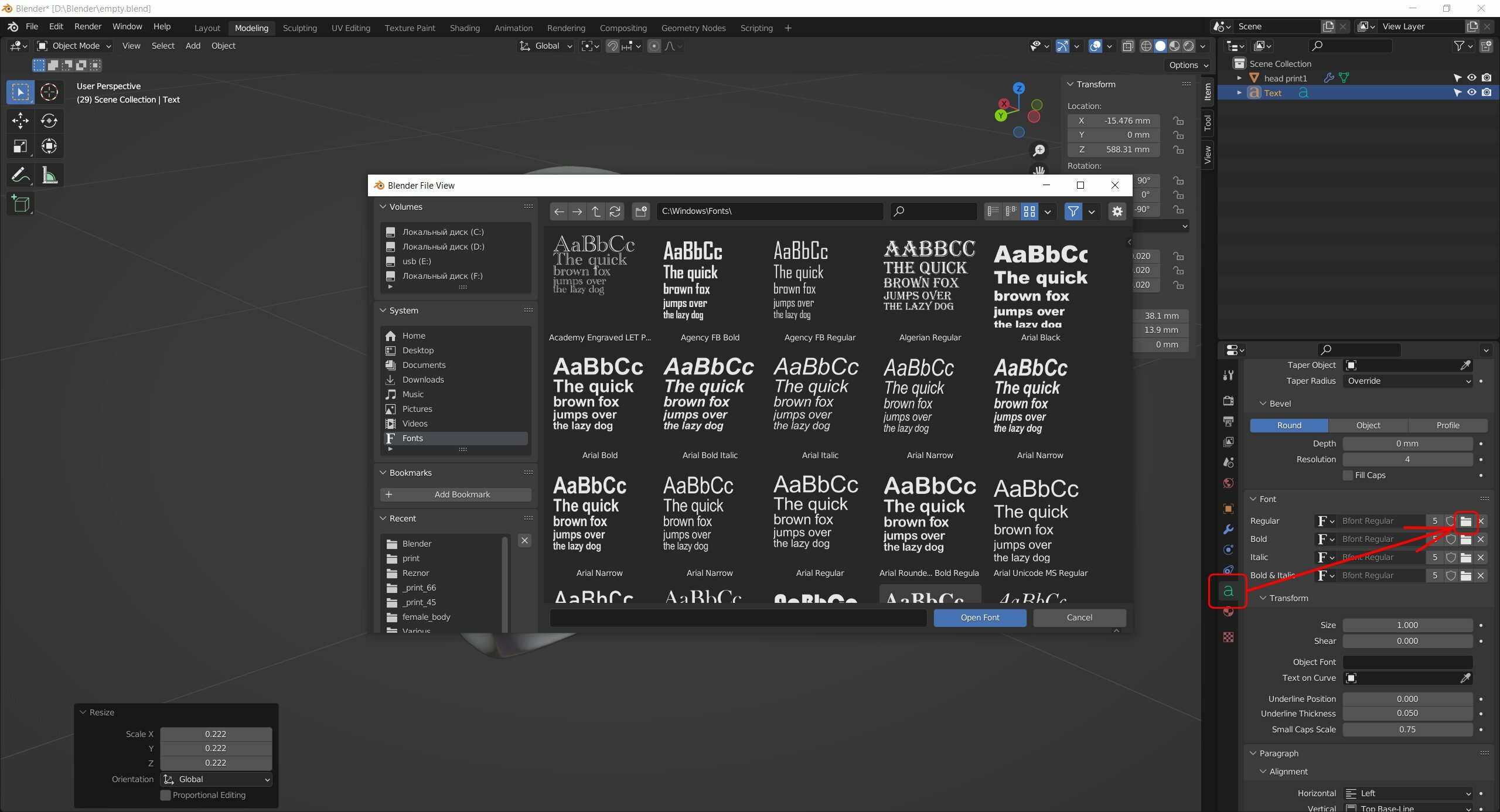1500x812 pixels.
Task: Open the Object Mode dropdown
Action: [x=74, y=46]
